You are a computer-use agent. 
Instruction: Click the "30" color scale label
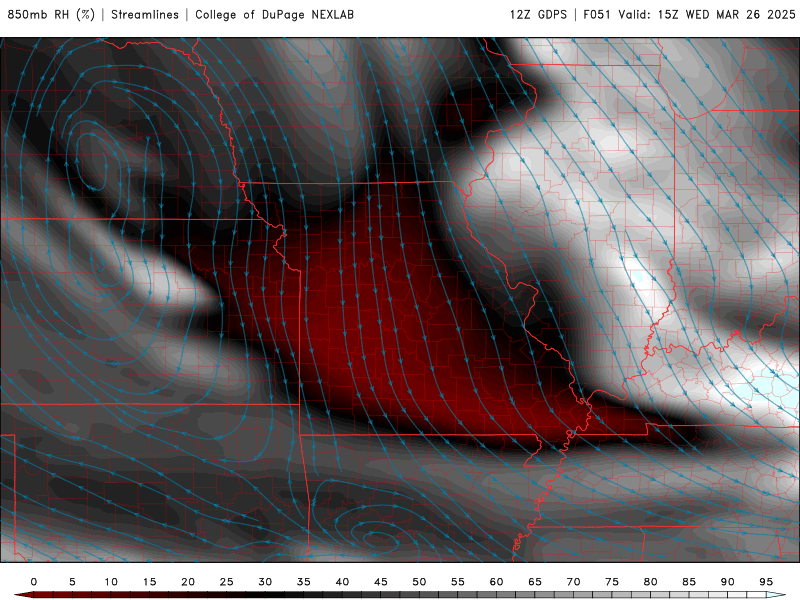pos(265,582)
